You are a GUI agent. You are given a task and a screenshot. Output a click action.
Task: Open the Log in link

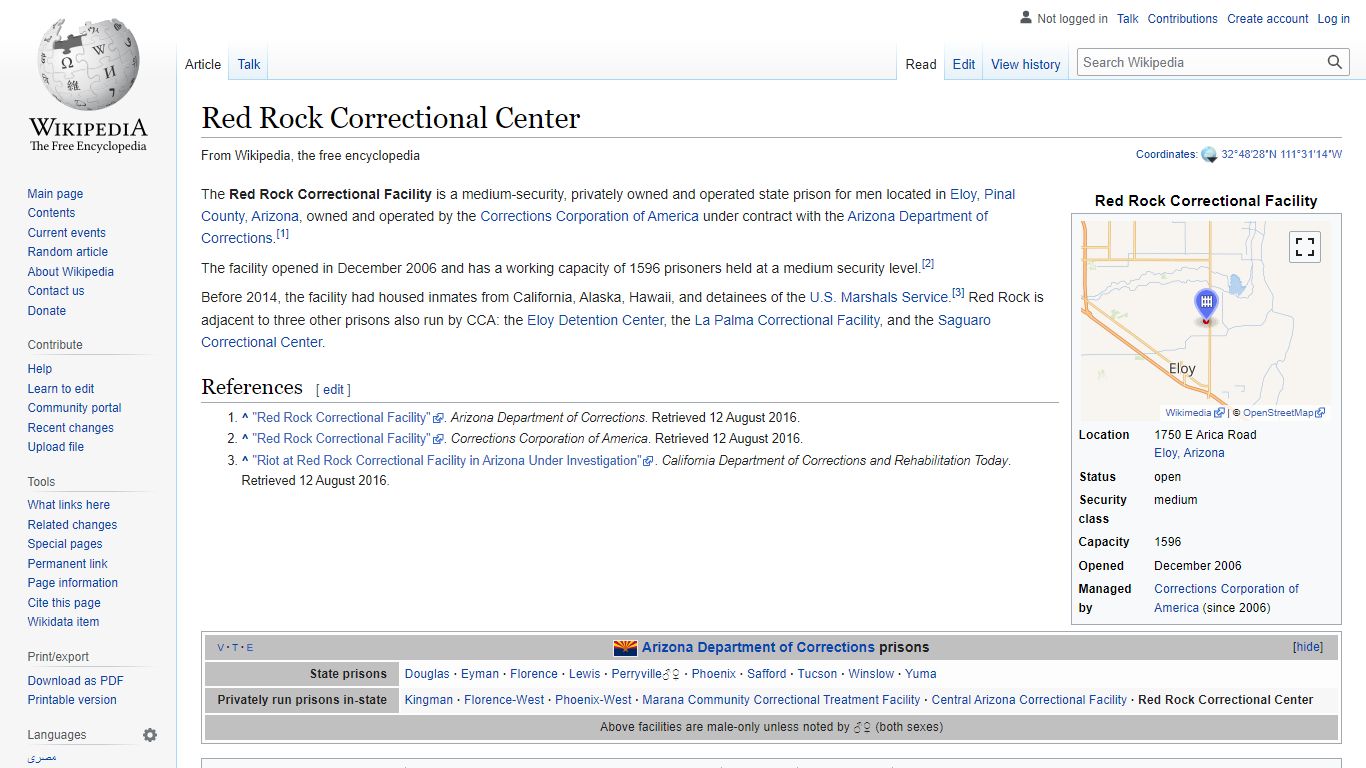[1333, 19]
